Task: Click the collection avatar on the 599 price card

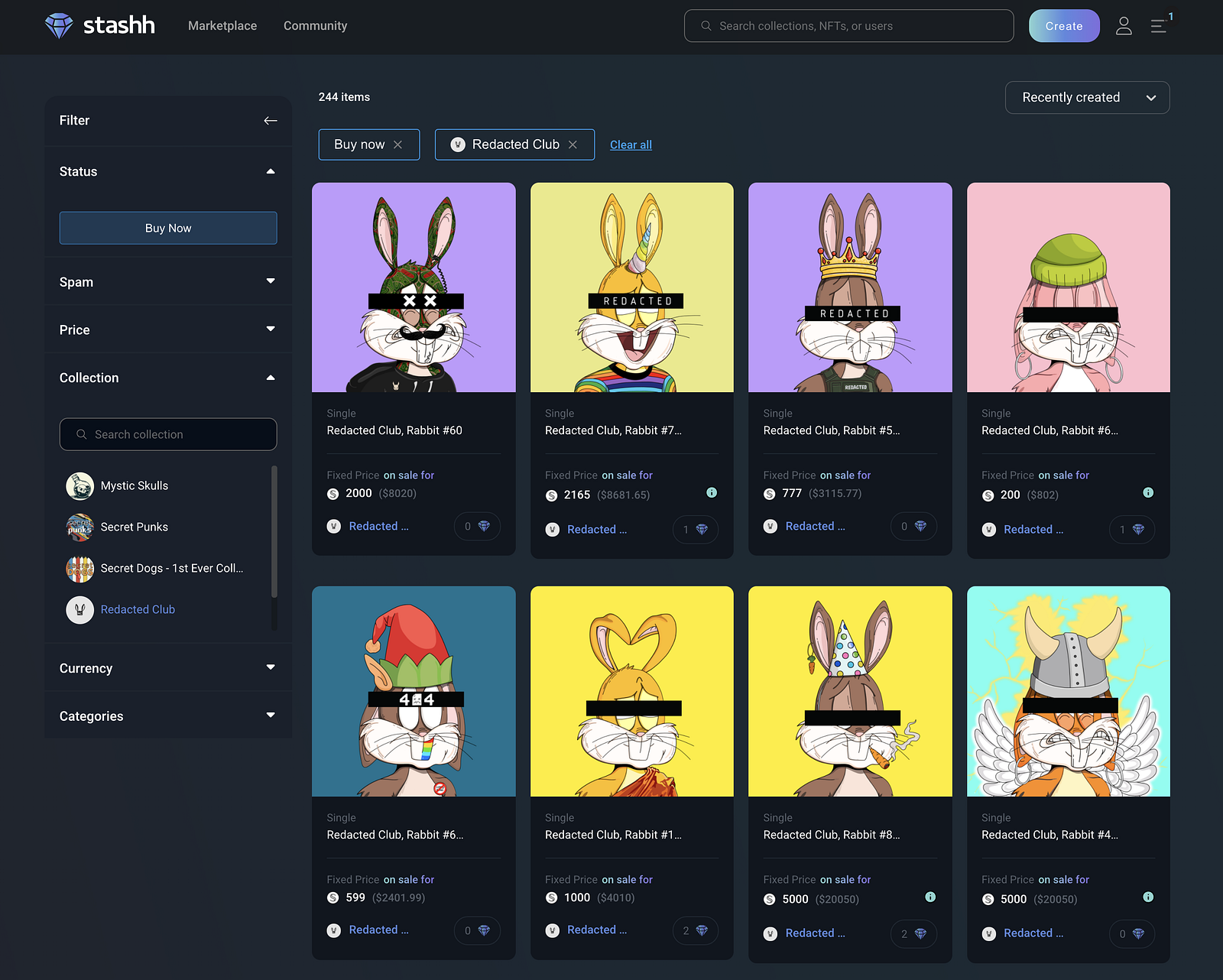Action: 334,930
